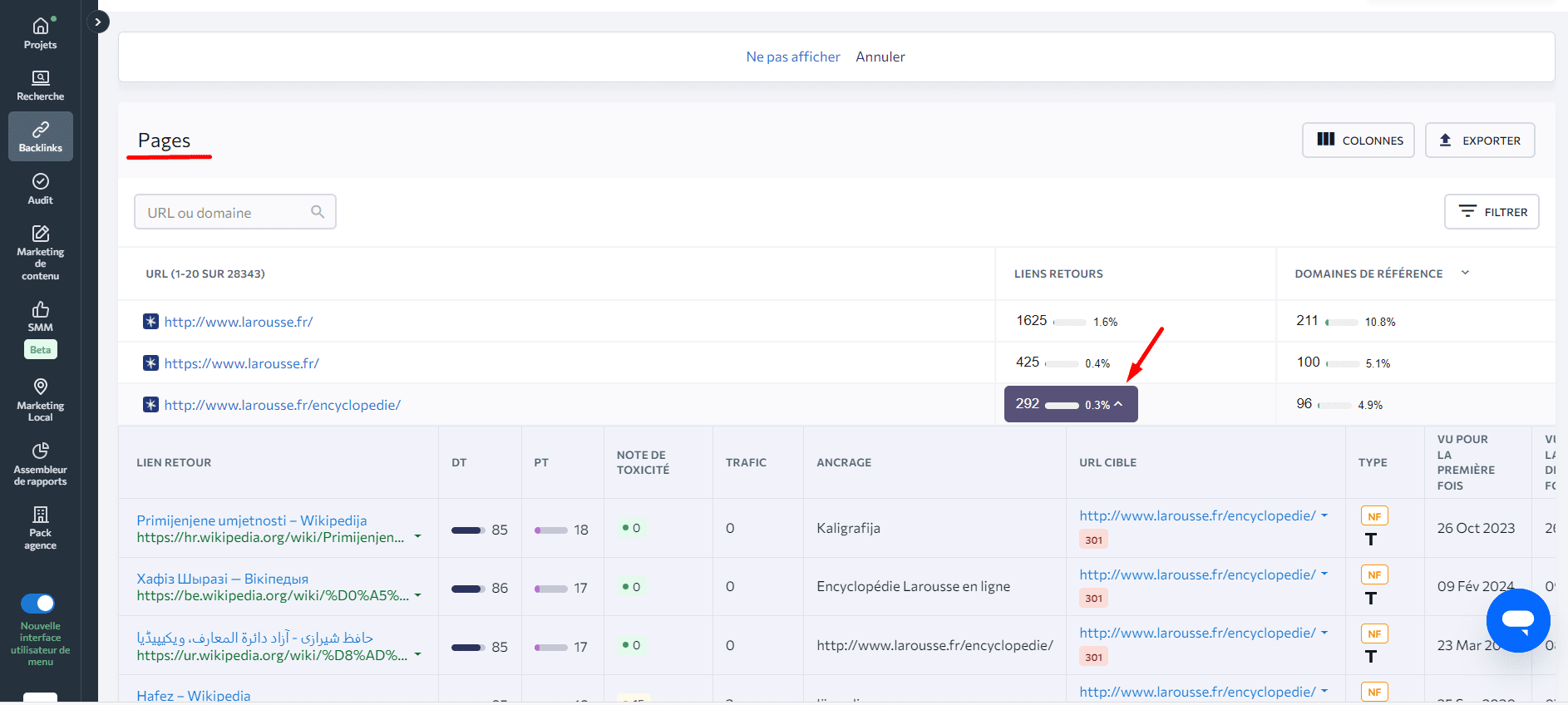Click the 26 Oct 2023 date cell
The height and width of the screenshot is (705, 1568).
pyautogui.click(x=1476, y=528)
